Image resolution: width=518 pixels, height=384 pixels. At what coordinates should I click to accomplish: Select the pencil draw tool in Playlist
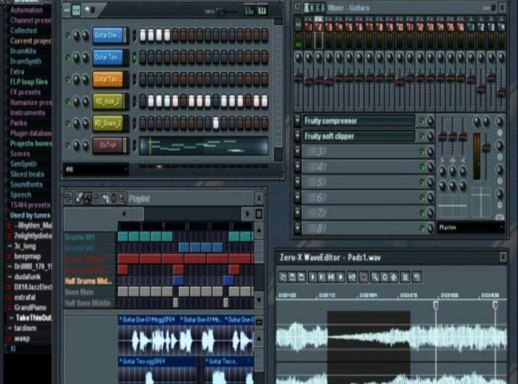coord(79,199)
